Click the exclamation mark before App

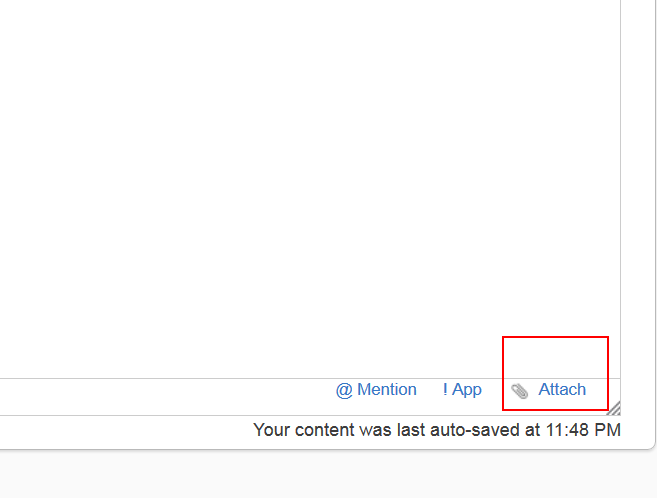pyautogui.click(x=445, y=390)
